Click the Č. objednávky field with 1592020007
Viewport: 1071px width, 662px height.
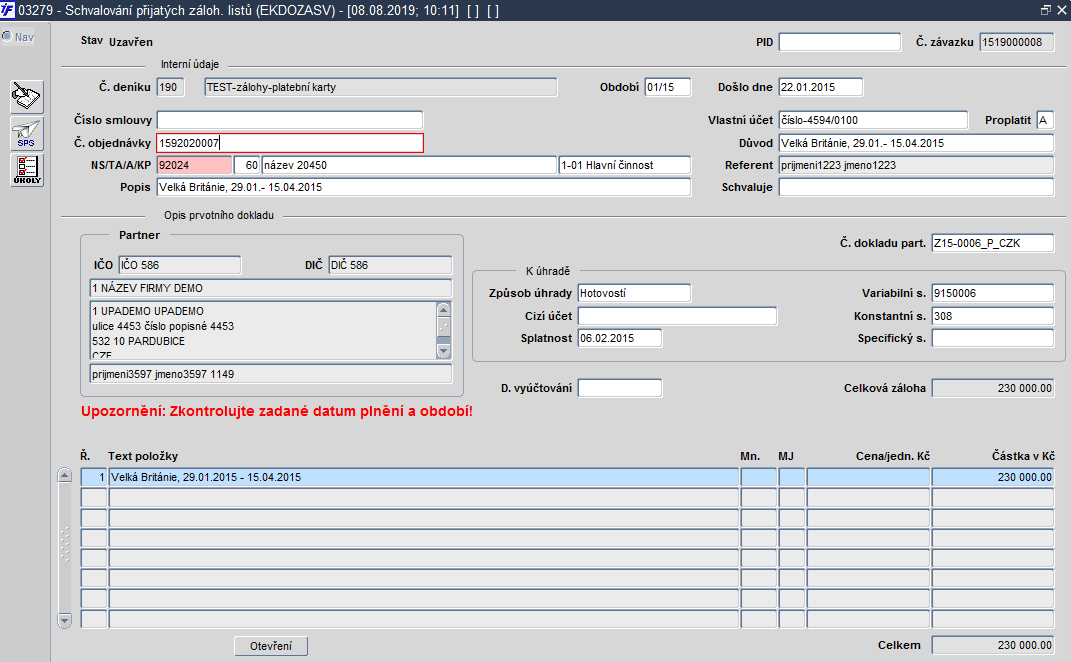(290, 143)
